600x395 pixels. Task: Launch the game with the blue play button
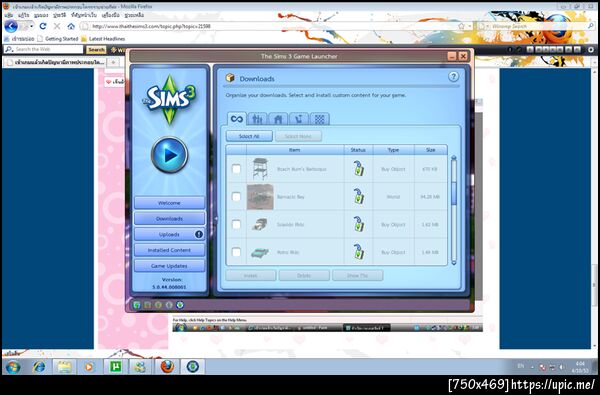(170, 155)
